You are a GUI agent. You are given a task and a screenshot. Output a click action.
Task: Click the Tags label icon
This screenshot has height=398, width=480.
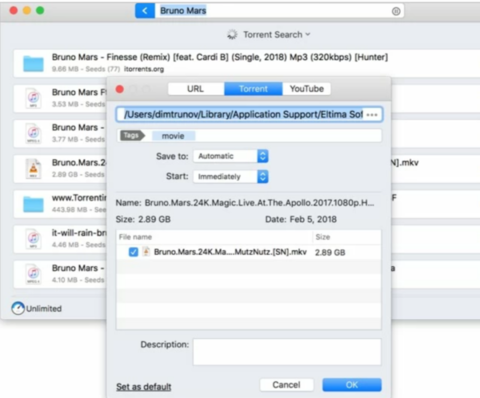132,136
